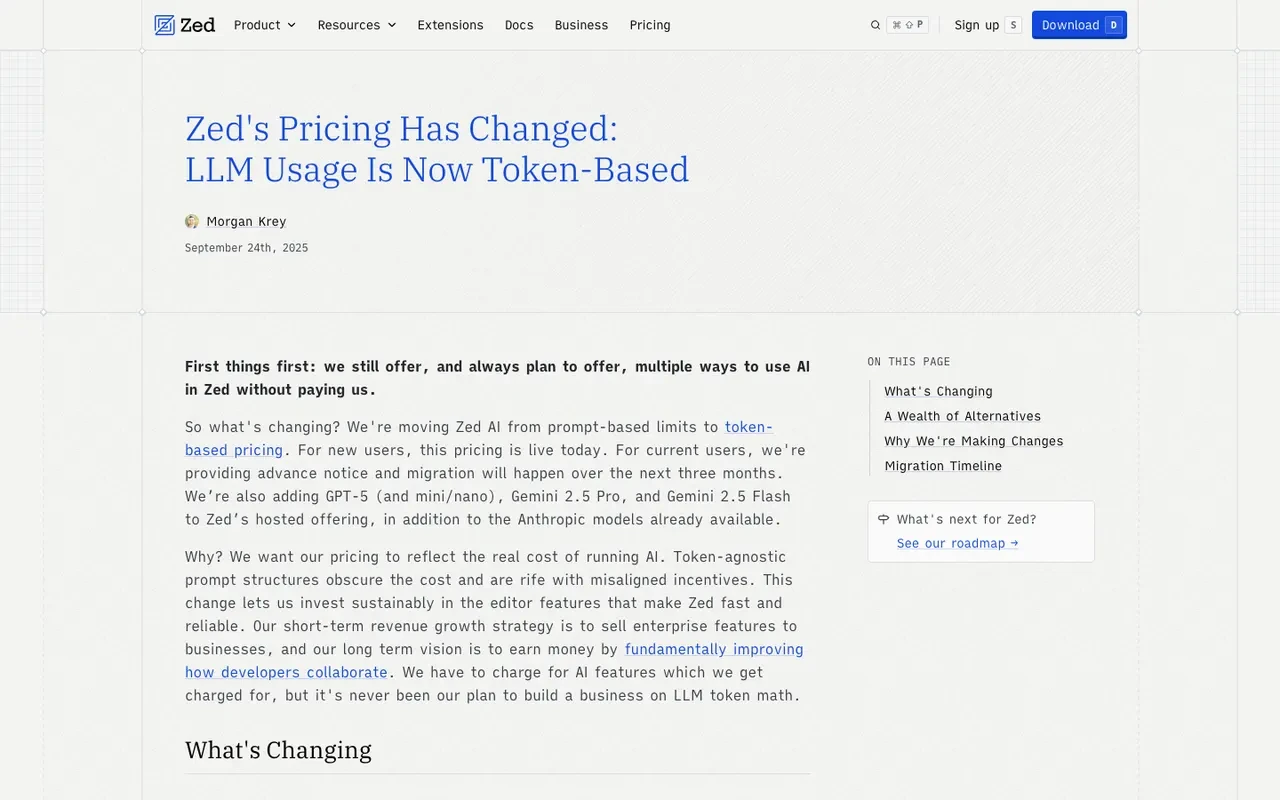Follow the token-based pricing link

pyautogui.click(x=479, y=438)
